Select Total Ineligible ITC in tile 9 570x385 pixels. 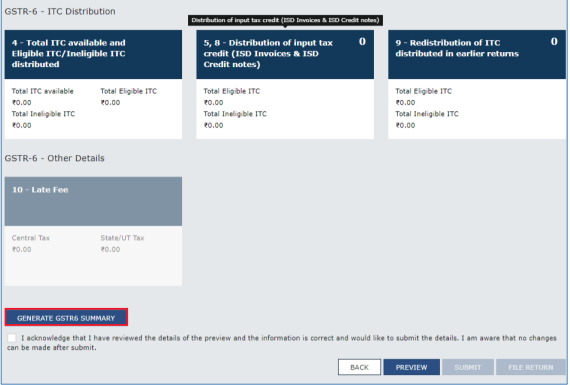[427, 114]
